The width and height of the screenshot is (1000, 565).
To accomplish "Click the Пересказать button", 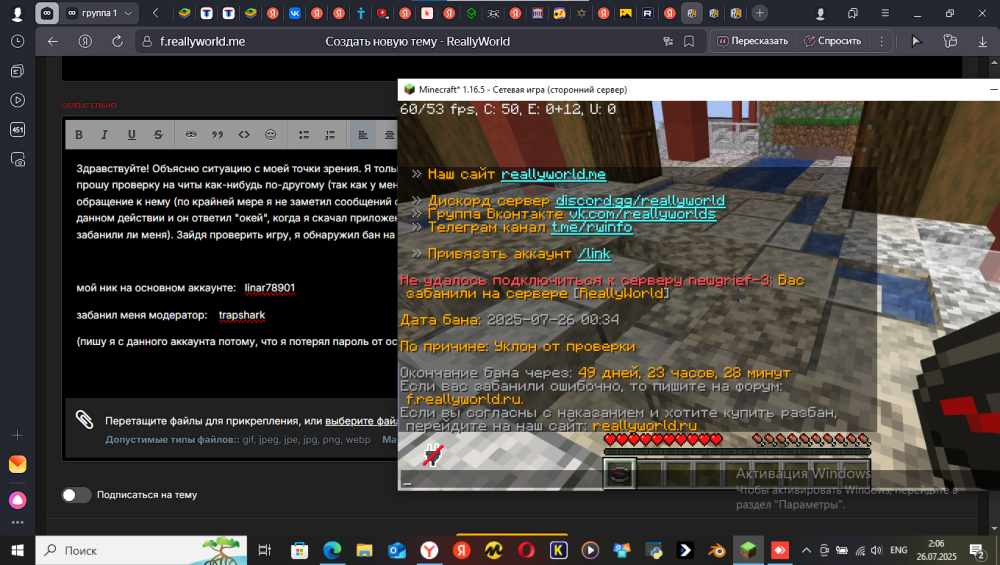I will (753, 41).
